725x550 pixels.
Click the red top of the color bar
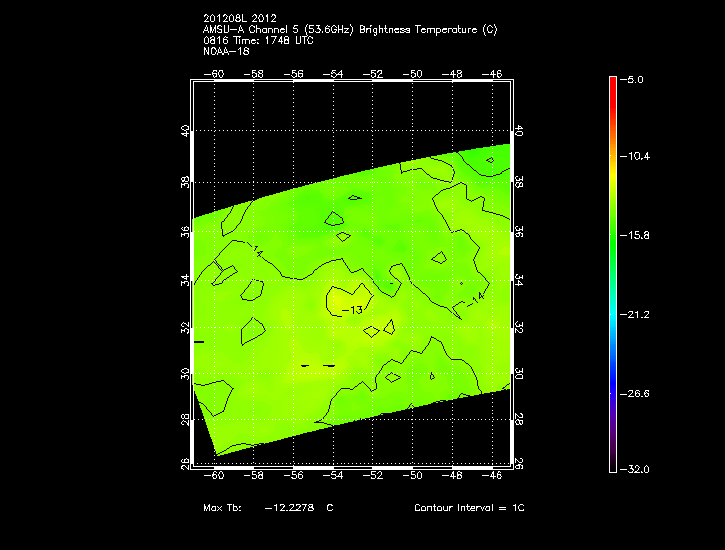pyautogui.click(x=613, y=84)
